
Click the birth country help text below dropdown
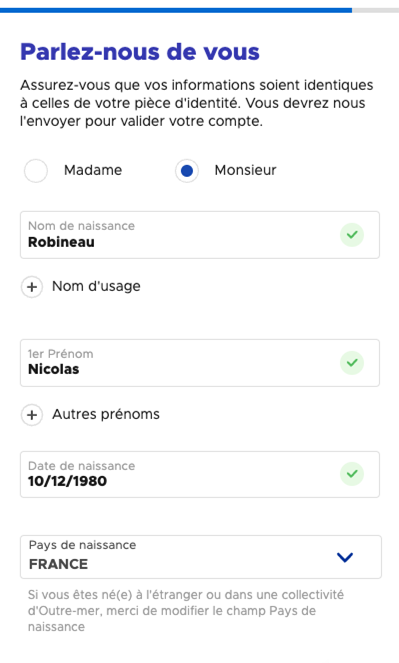click(x=186, y=611)
